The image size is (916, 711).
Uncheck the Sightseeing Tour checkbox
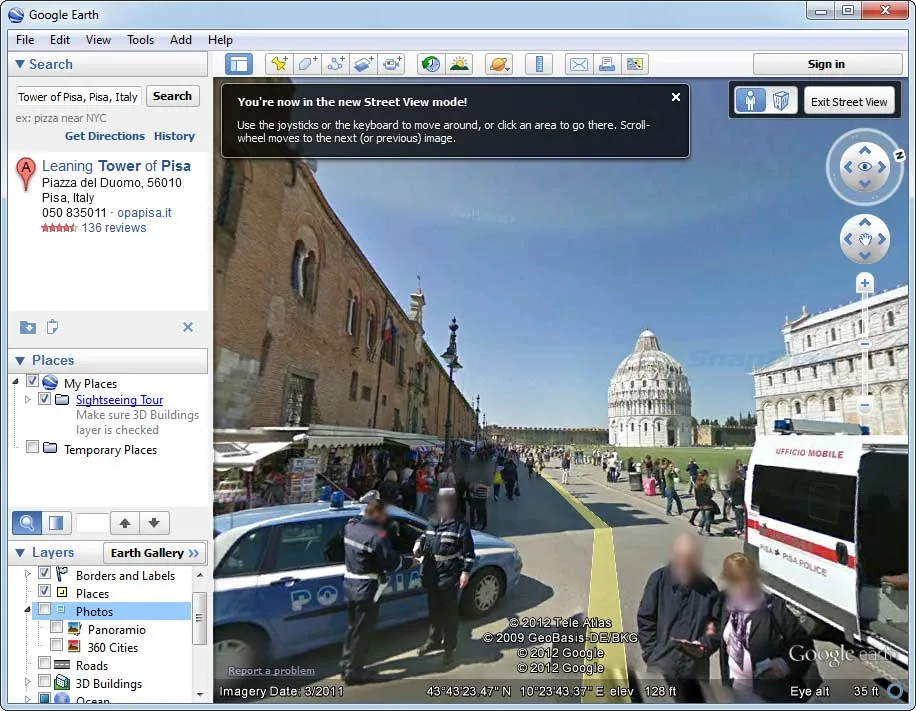(x=44, y=398)
